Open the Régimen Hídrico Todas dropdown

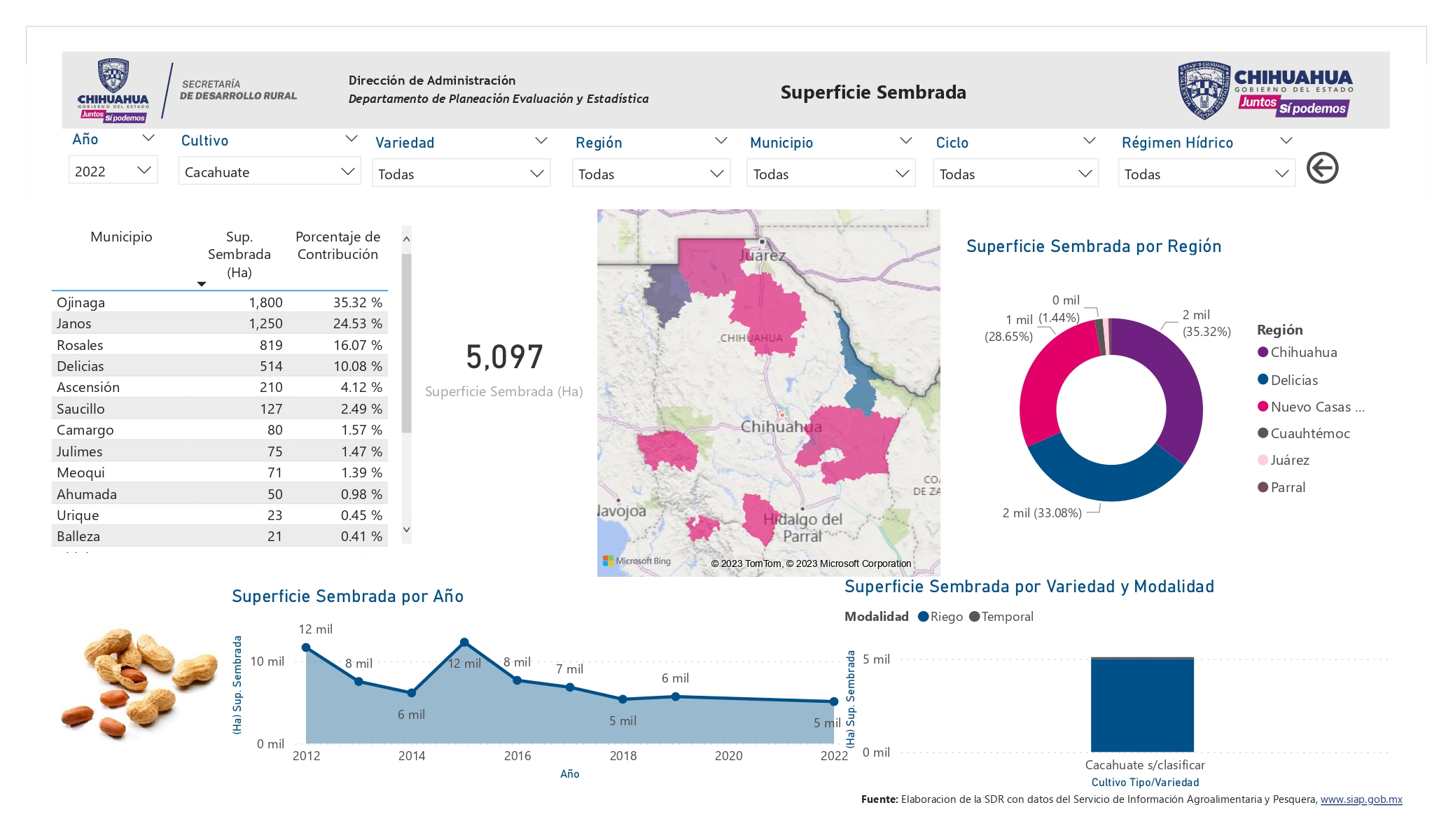click(x=1207, y=174)
